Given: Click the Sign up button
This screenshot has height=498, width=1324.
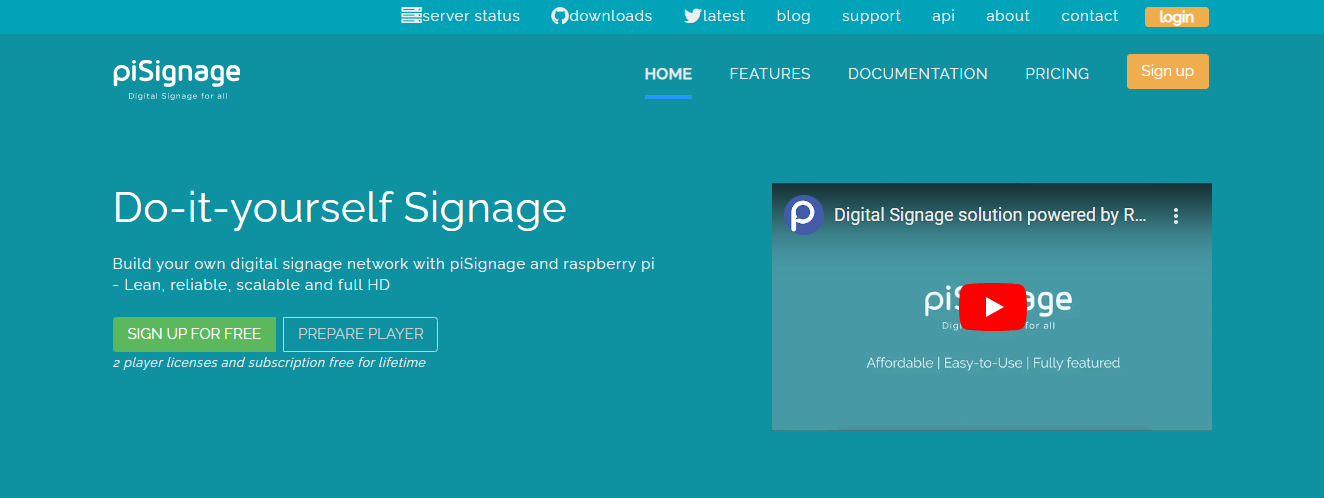Looking at the screenshot, I should click(1168, 71).
